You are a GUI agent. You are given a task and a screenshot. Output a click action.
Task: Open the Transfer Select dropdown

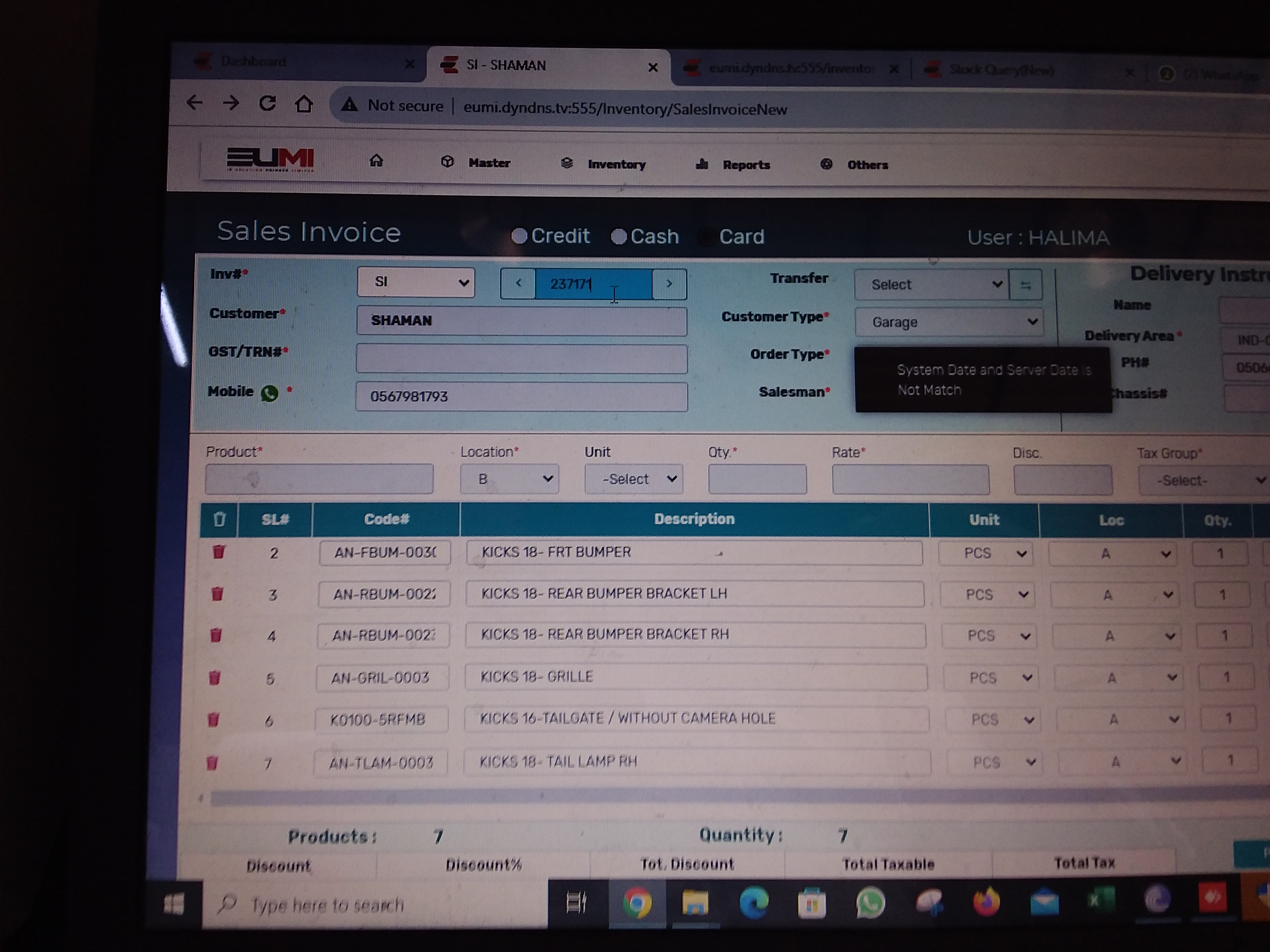[x=931, y=285]
